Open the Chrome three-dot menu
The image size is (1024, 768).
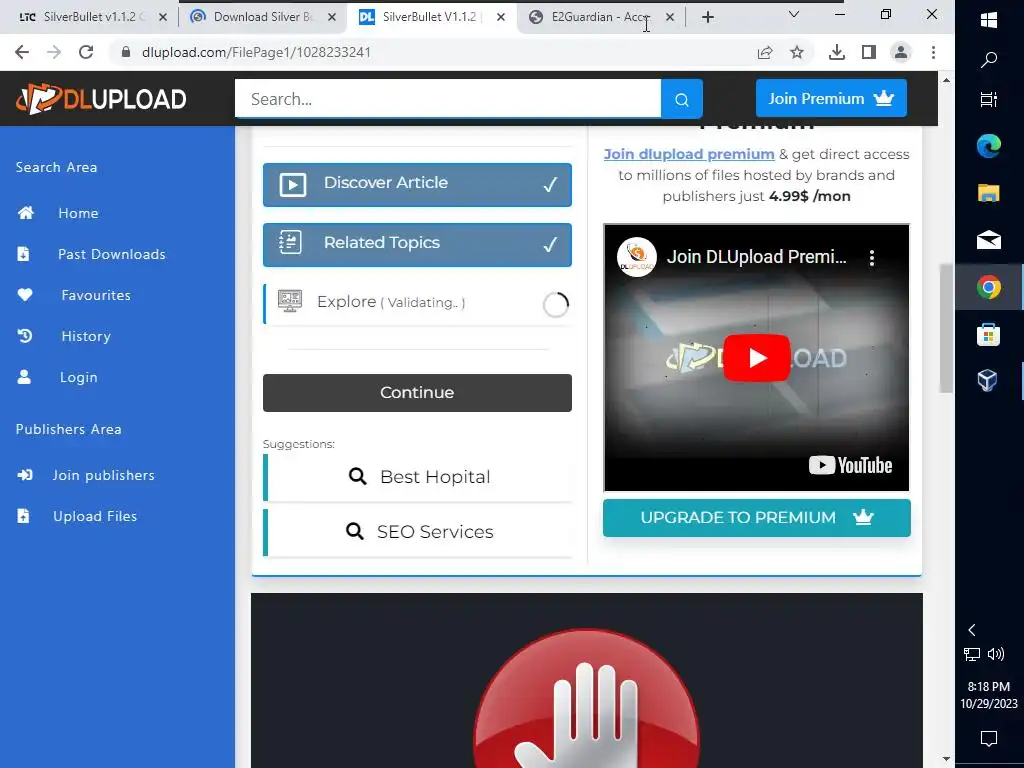933,52
